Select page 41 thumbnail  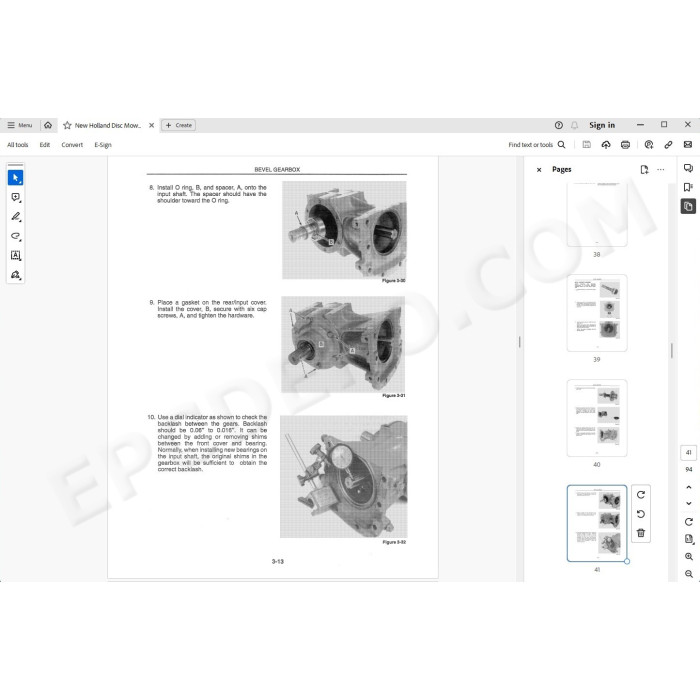pos(597,523)
